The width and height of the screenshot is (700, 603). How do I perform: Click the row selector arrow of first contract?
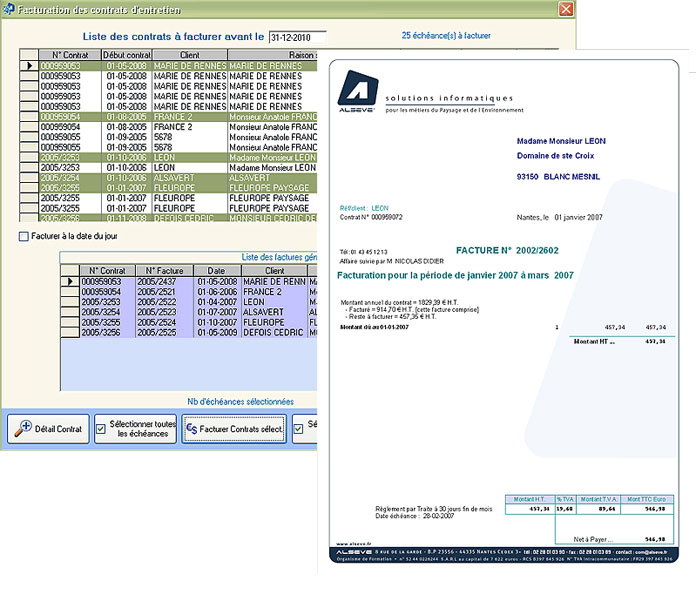click(x=29, y=66)
